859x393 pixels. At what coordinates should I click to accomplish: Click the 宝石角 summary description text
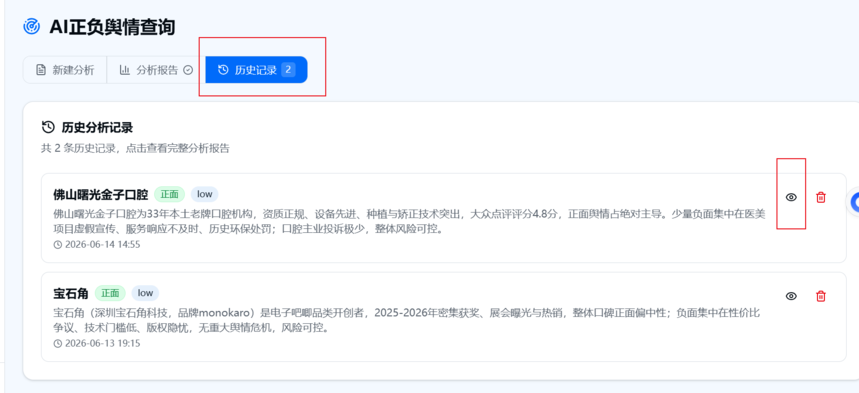(x=406, y=320)
